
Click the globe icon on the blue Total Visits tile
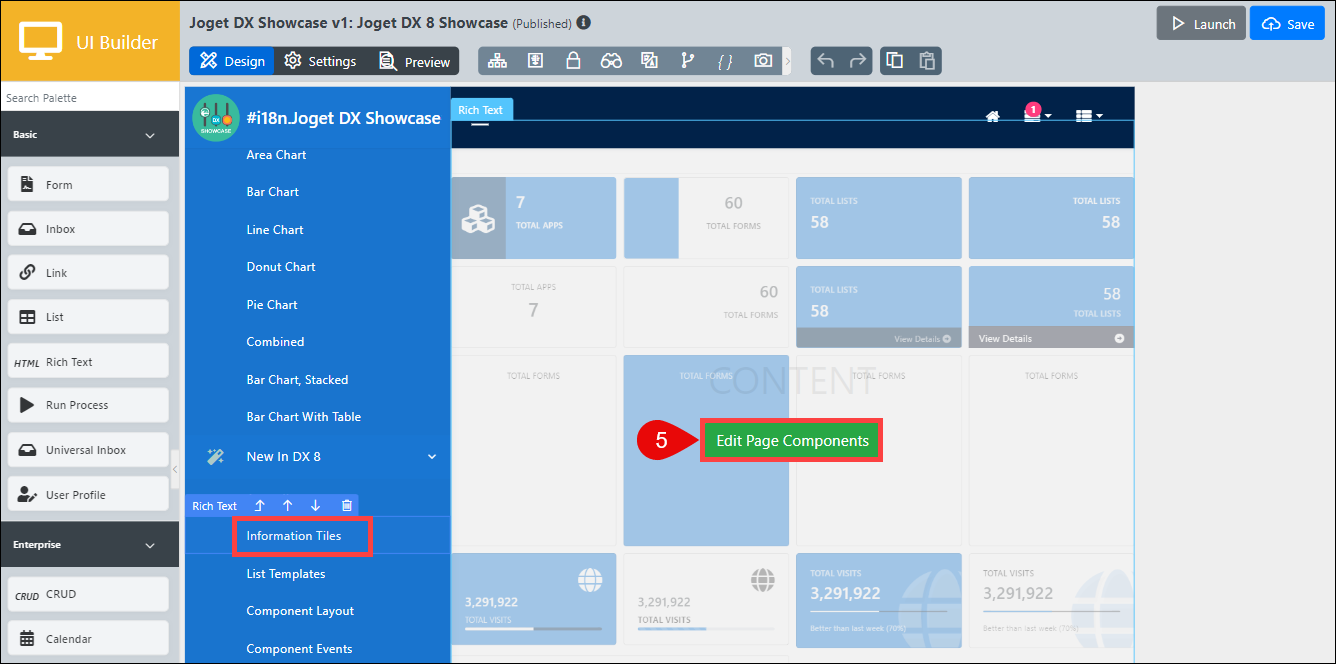[590, 579]
